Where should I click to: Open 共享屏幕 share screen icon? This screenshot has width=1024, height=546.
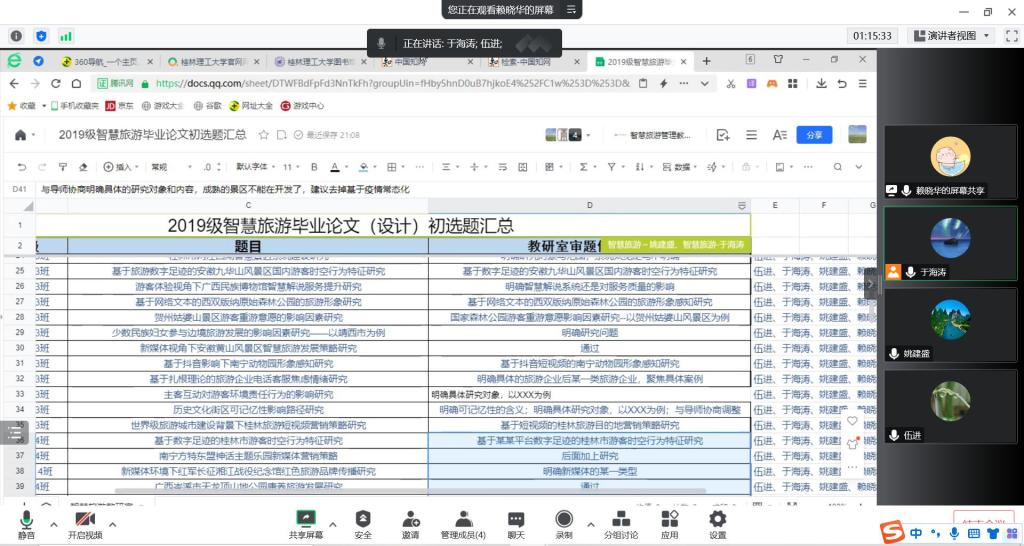306,520
